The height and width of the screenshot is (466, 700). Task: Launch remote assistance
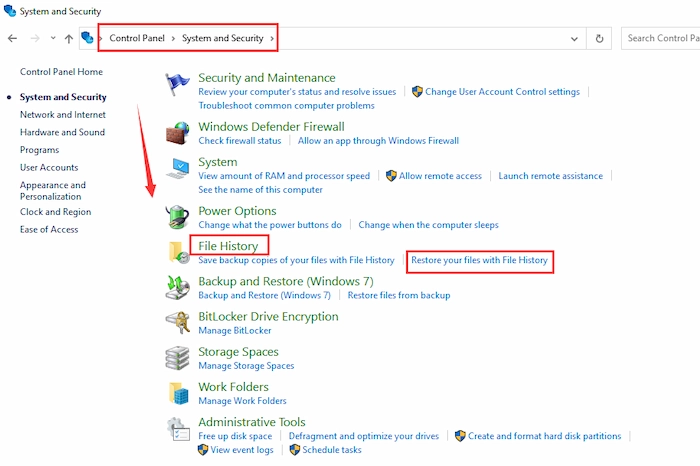[550, 176]
